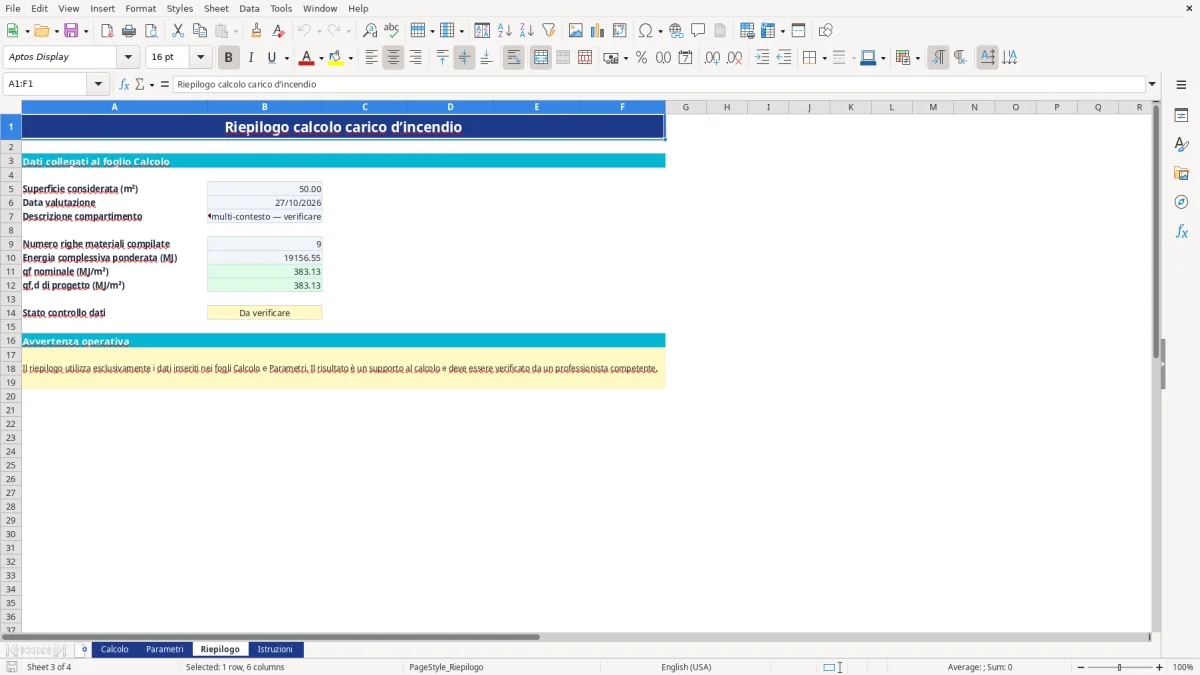Image resolution: width=1200 pixels, height=675 pixels.
Task: Open font name dropdown Aptos Display
Action: [x=128, y=58]
